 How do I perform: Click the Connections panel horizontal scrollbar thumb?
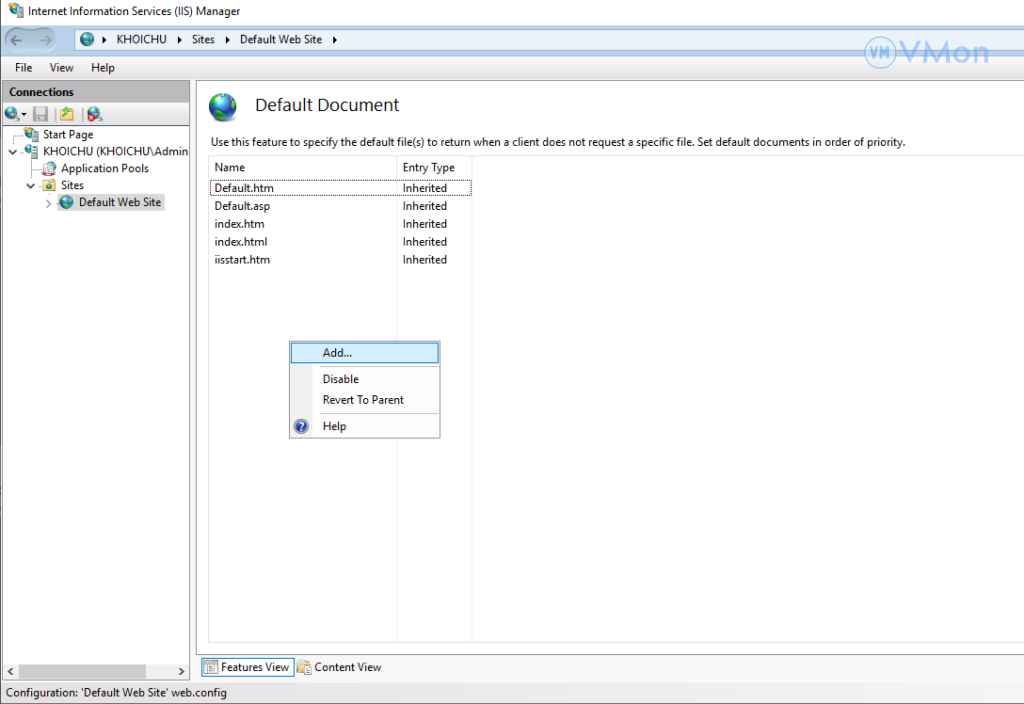[82, 671]
